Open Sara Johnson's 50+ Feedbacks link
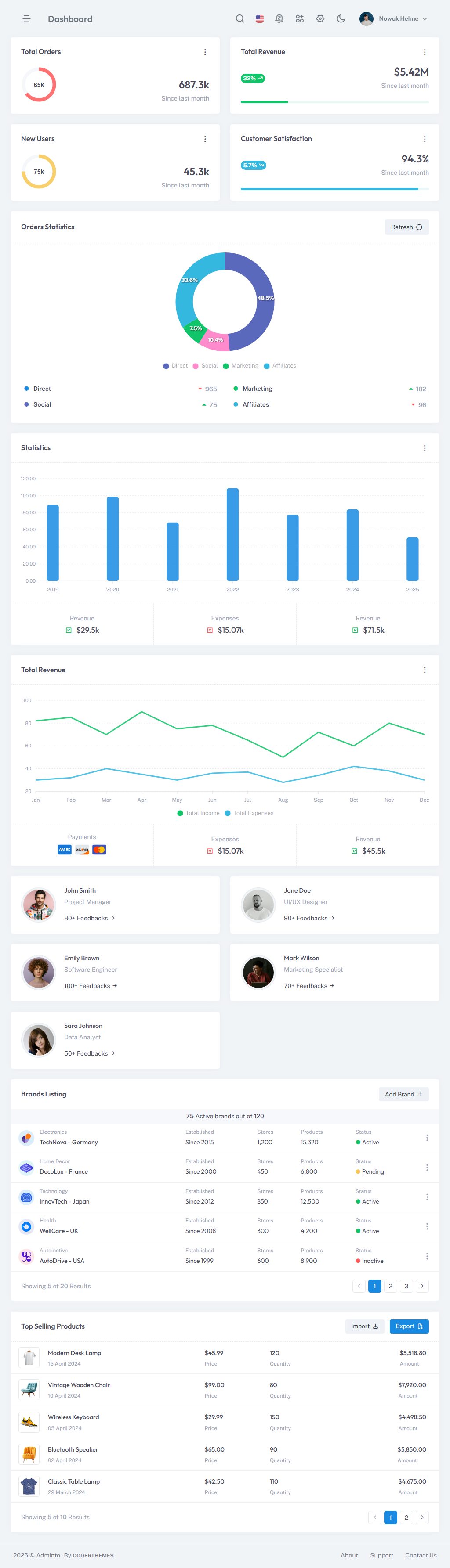The height and width of the screenshot is (1568, 450). click(90, 1053)
